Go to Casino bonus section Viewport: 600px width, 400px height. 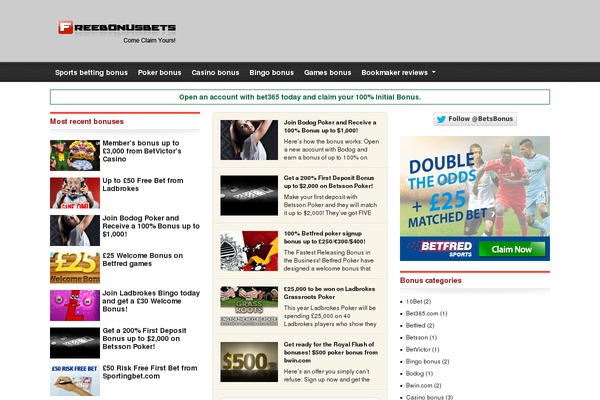215,72
